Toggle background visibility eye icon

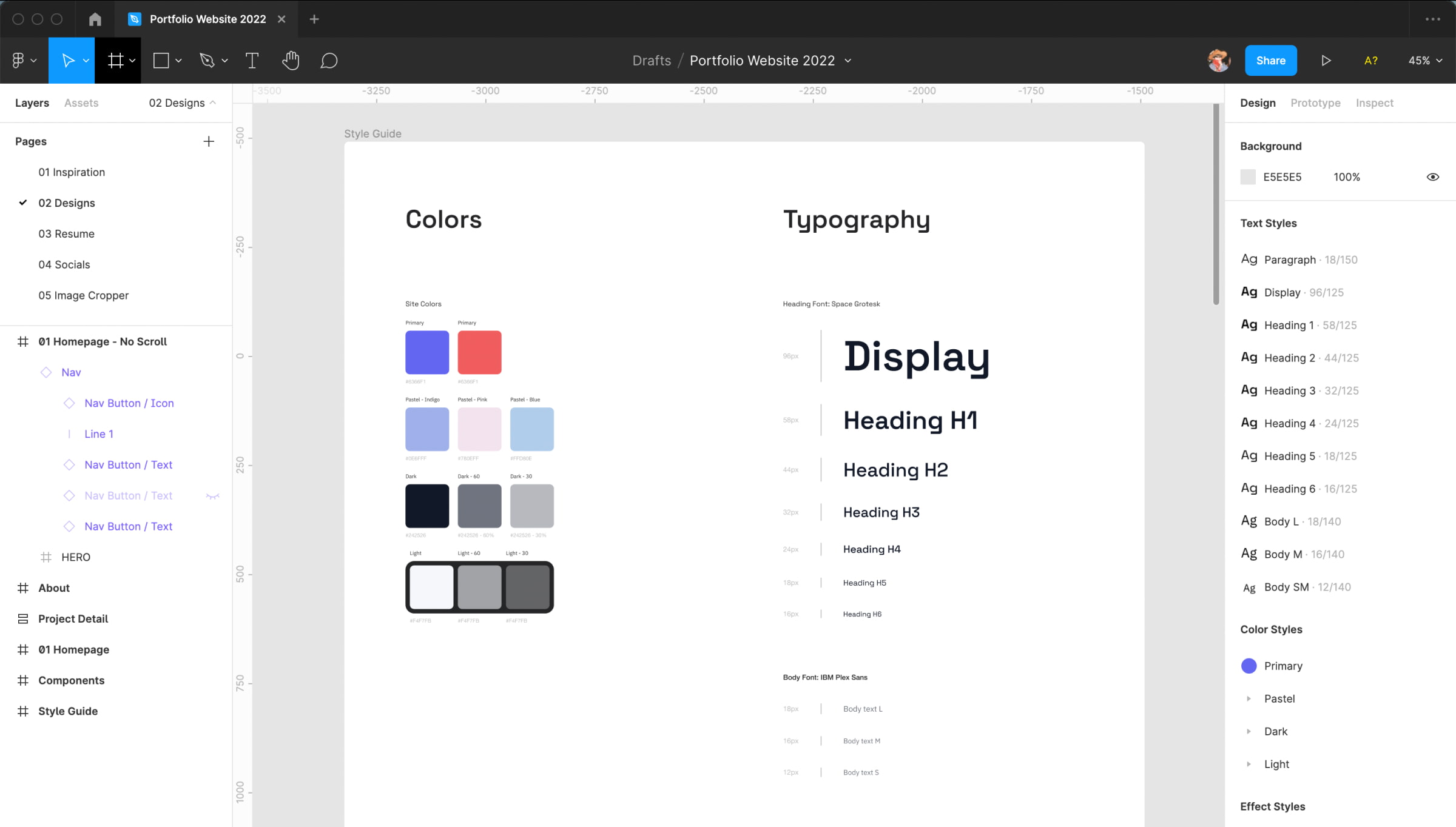[1432, 177]
